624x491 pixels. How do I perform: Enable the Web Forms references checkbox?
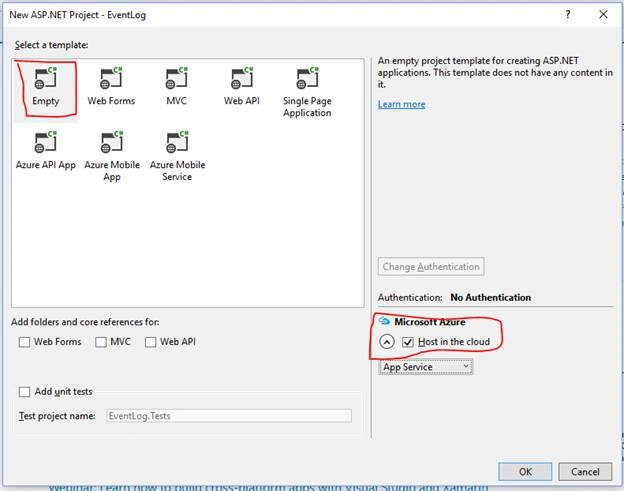(24, 342)
